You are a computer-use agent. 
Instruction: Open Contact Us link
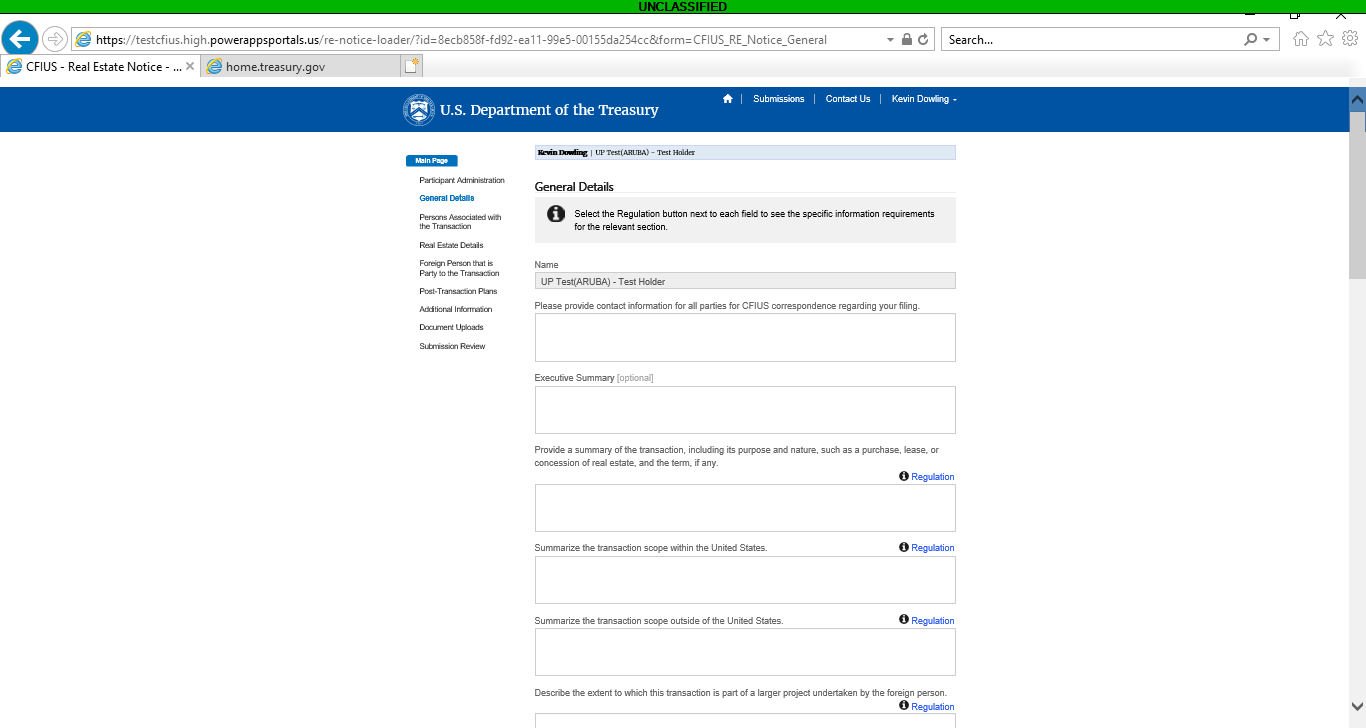click(848, 99)
